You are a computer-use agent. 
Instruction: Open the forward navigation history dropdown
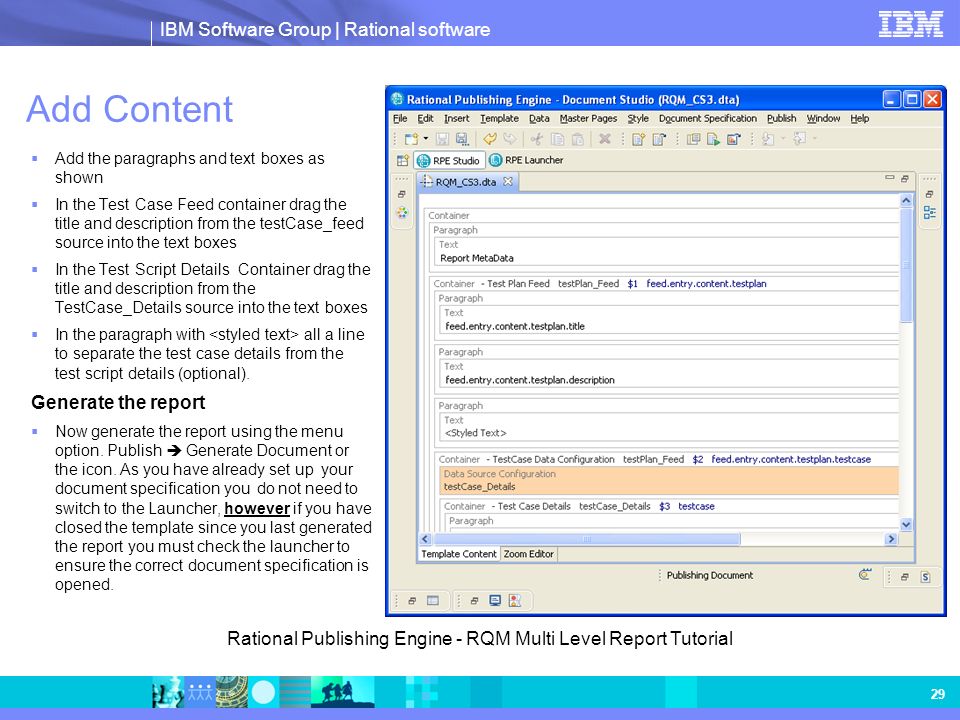coord(815,139)
